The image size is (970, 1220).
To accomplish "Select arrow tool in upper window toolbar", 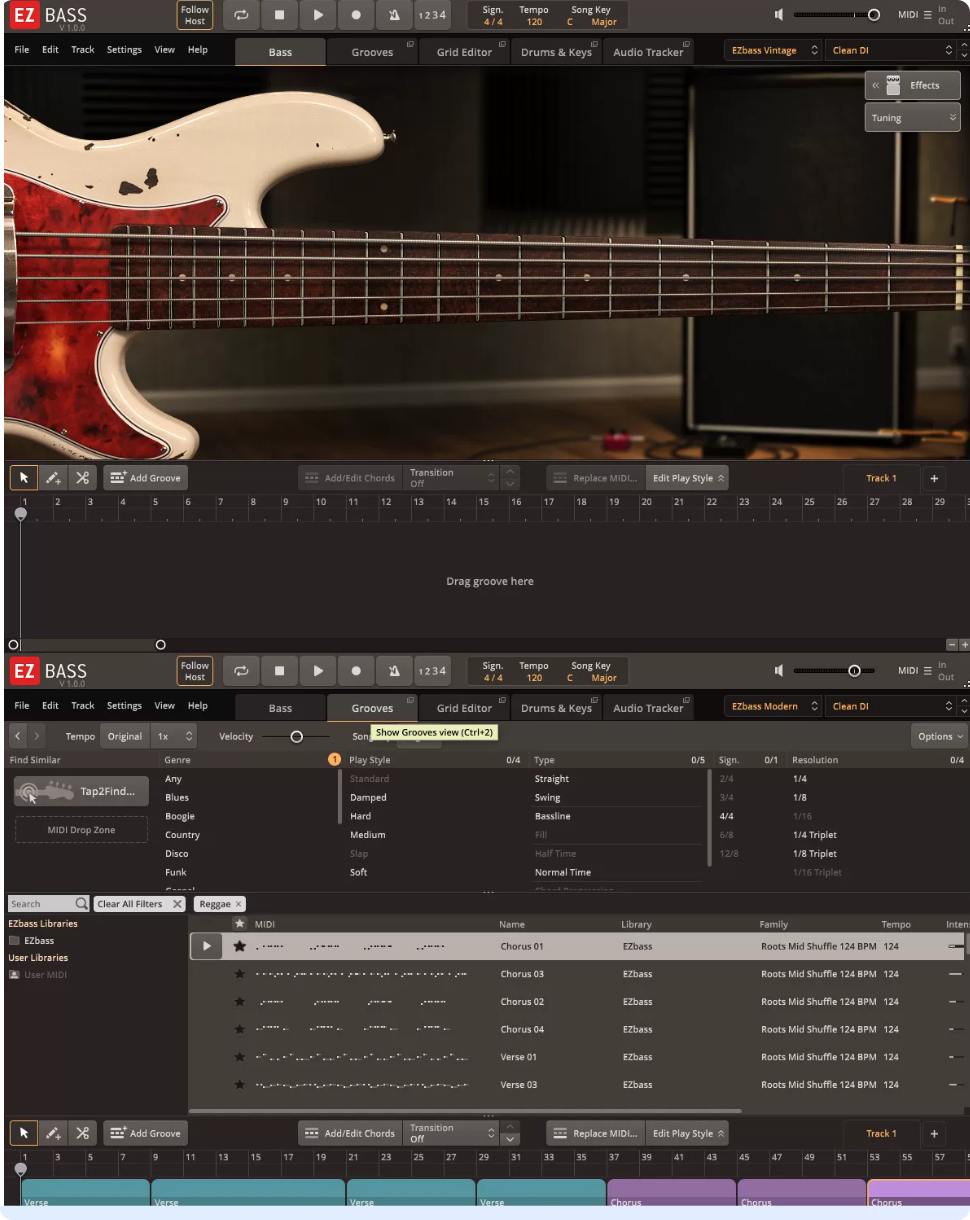I will click(24, 478).
